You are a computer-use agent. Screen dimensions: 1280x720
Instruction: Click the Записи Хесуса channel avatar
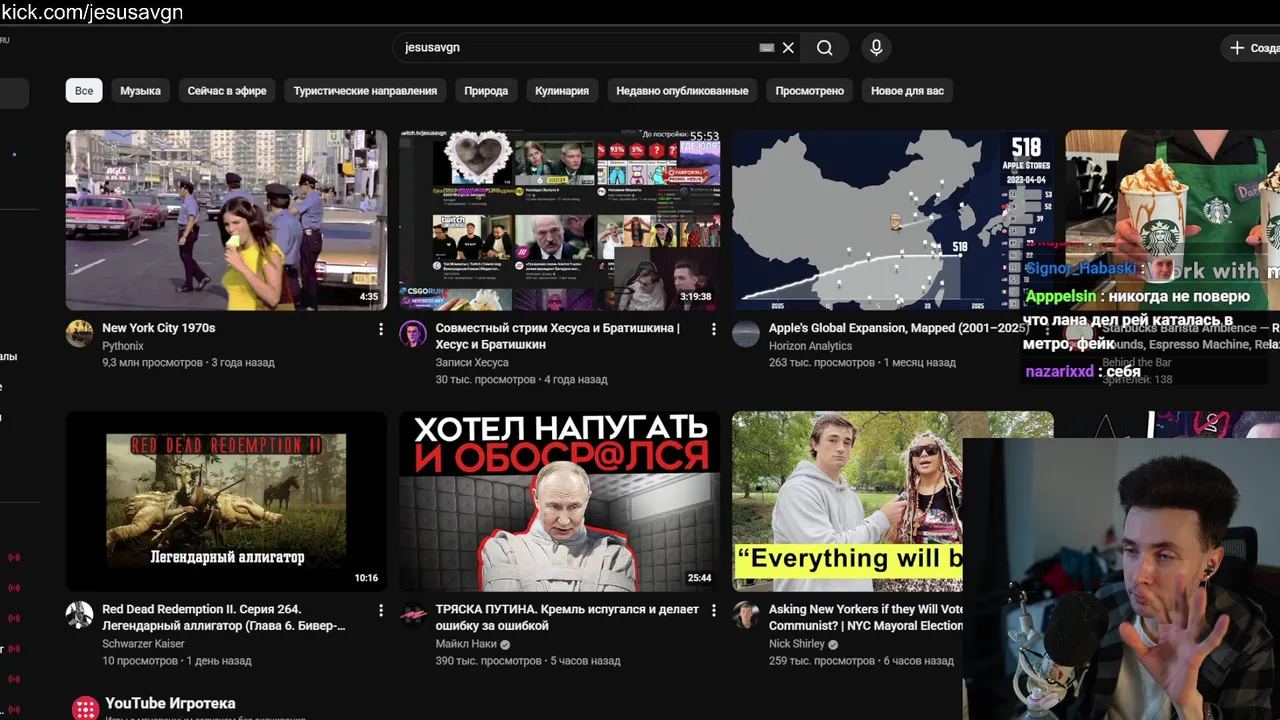point(413,334)
